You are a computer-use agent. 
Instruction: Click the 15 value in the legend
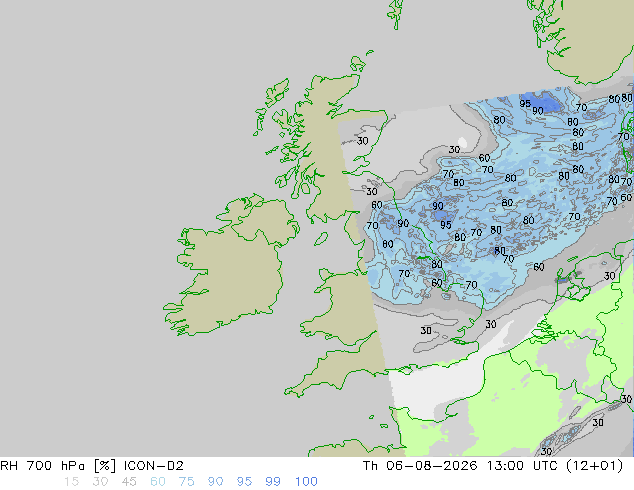(x=71, y=482)
